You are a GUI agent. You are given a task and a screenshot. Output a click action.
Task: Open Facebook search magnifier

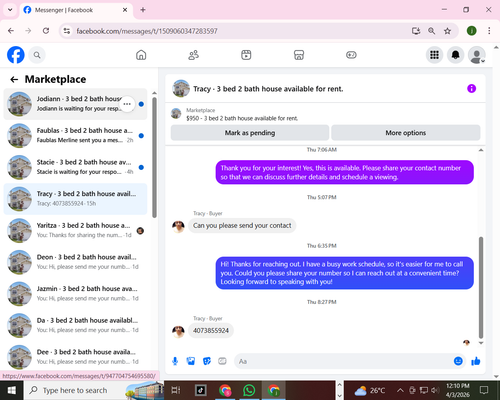pyautogui.click(x=37, y=55)
